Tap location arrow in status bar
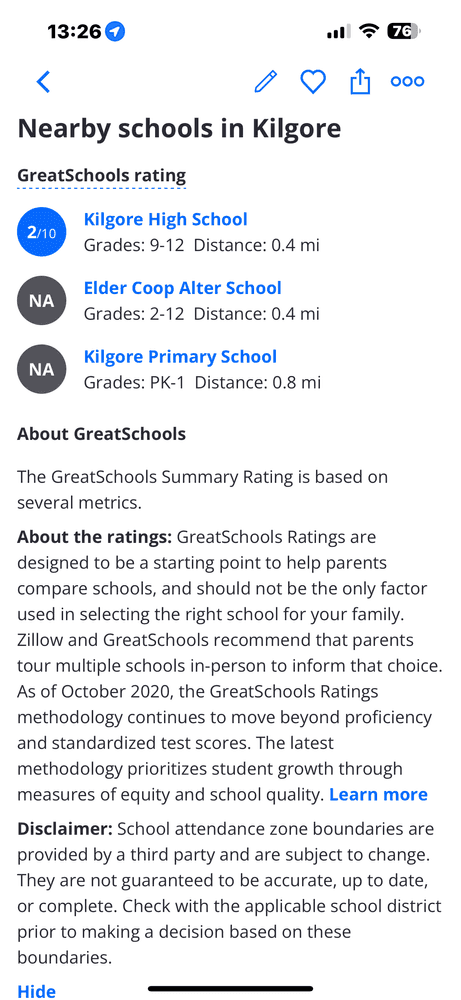The width and height of the screenshot is (461, 1000). [115, 31]
